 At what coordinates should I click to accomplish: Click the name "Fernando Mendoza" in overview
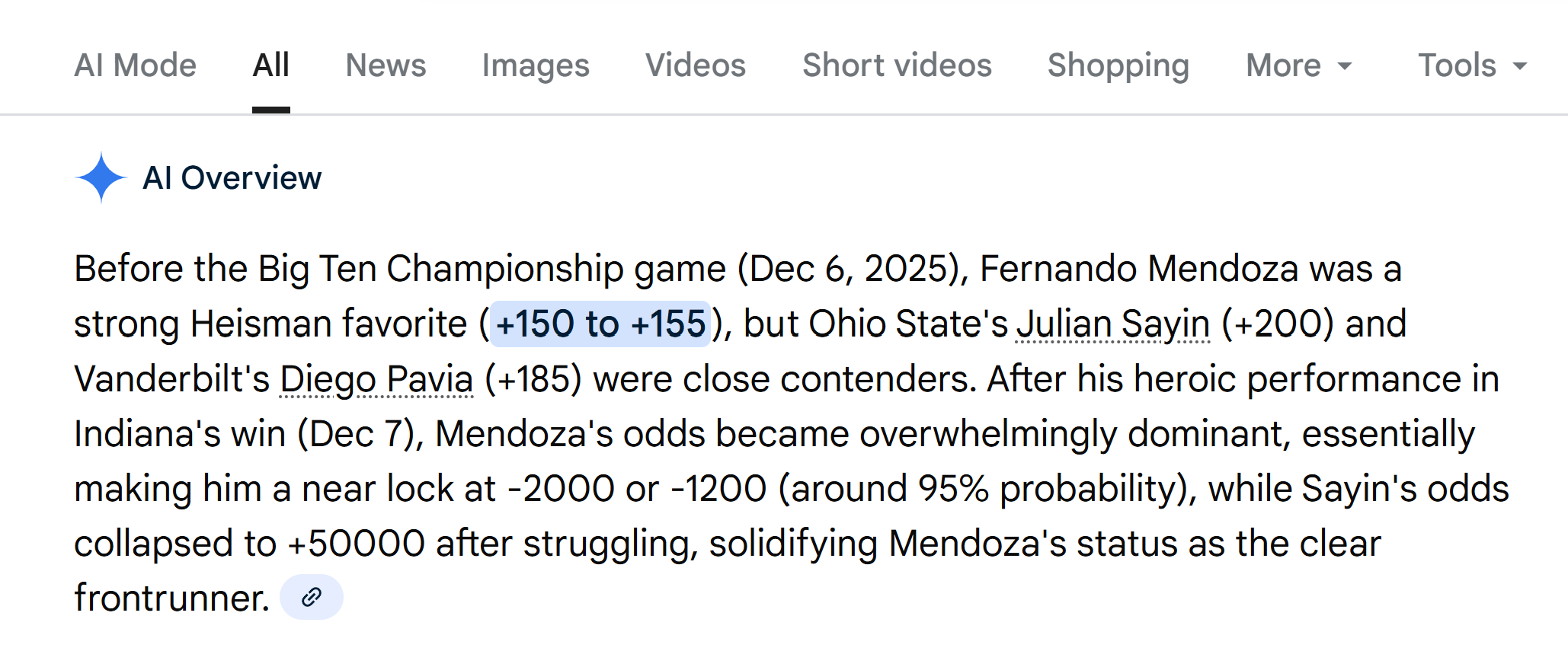tap(1138, 270)
